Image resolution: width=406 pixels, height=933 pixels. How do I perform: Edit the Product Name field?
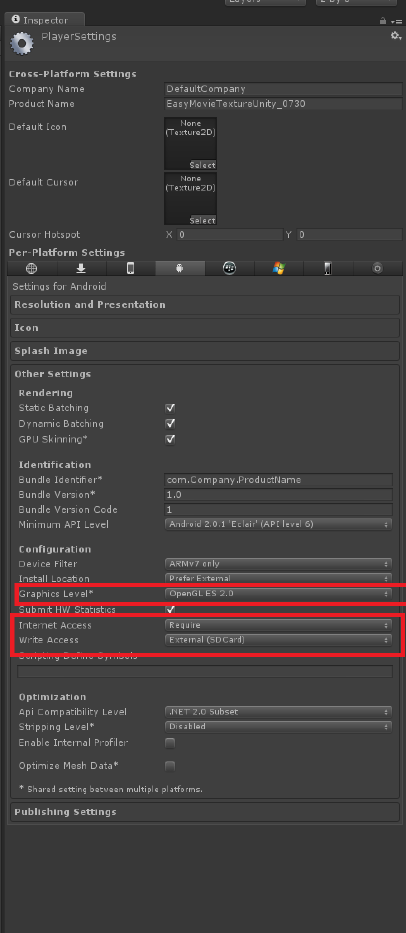(283, 104)
